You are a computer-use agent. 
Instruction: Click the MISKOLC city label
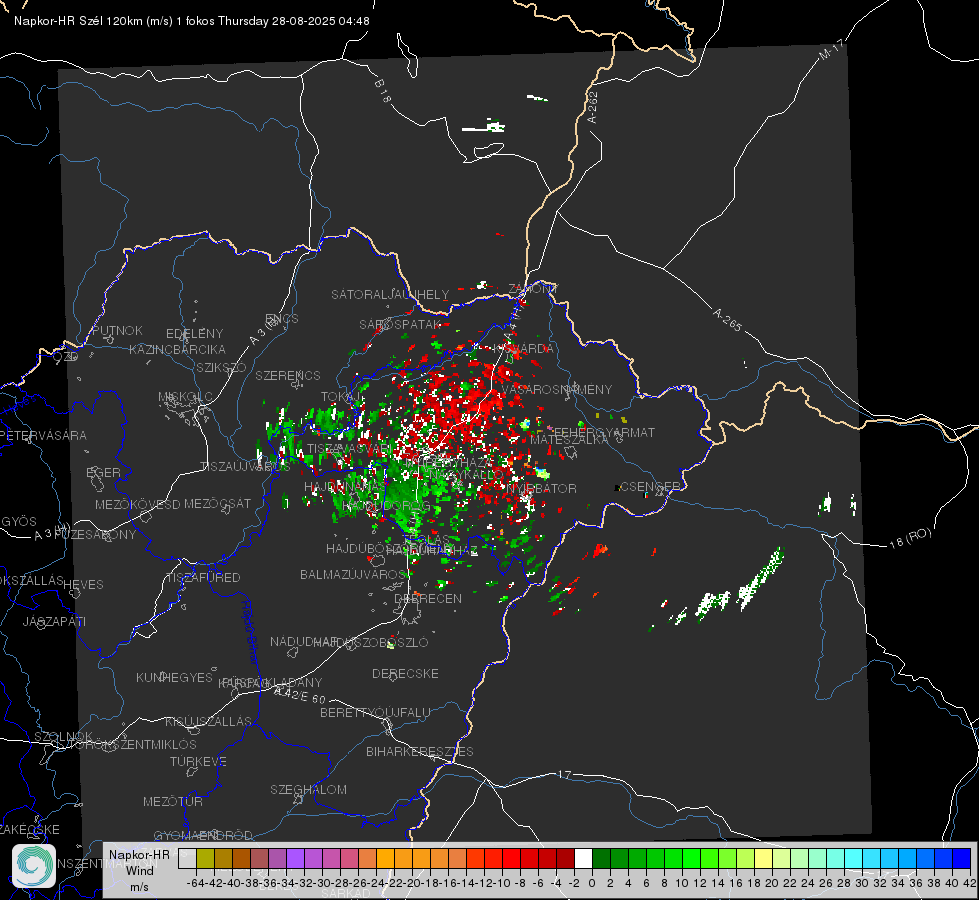(185, 397)
